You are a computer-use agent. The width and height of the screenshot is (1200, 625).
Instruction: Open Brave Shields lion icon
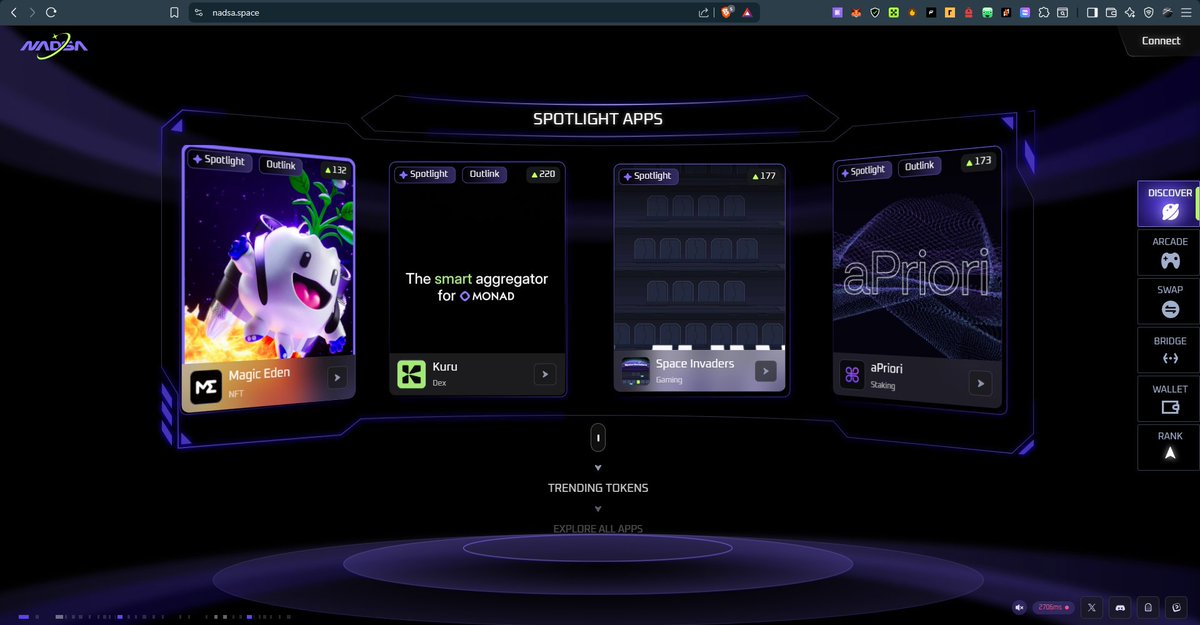[727, 12]
